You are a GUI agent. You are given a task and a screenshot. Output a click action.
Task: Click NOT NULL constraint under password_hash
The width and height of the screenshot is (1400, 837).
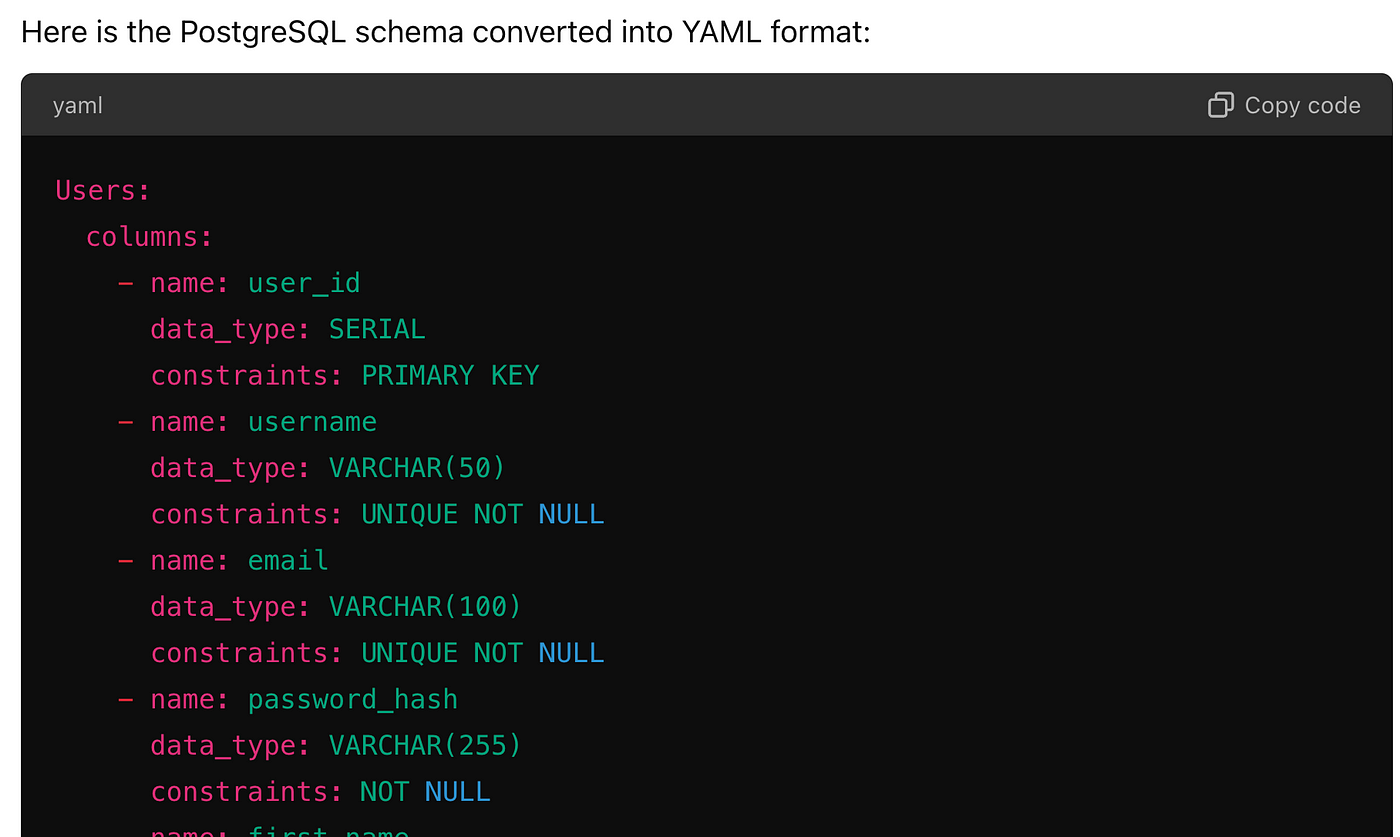(x=425, y=791)
